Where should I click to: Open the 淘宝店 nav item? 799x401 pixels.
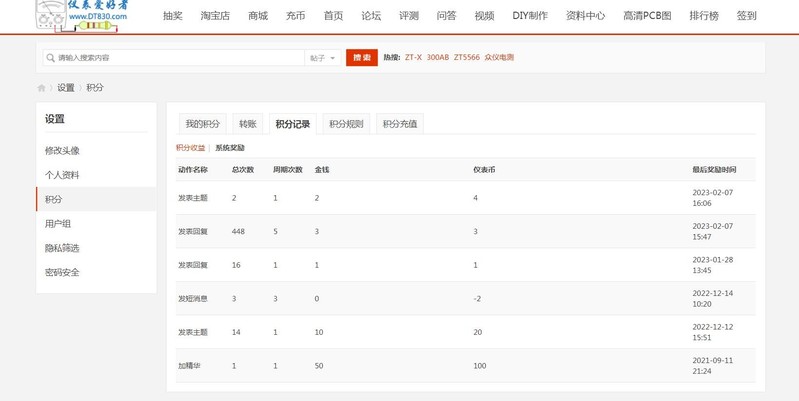(x=215, y=16)
